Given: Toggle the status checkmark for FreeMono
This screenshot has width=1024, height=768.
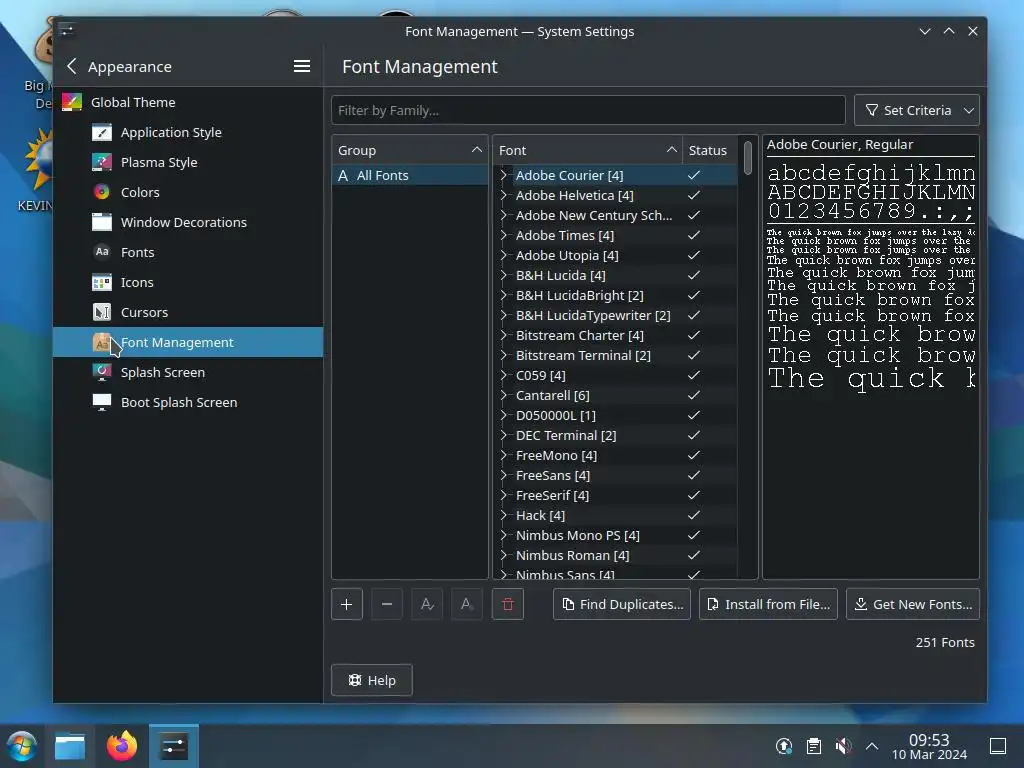Looking at the screenshot, I should click(694, 455).
